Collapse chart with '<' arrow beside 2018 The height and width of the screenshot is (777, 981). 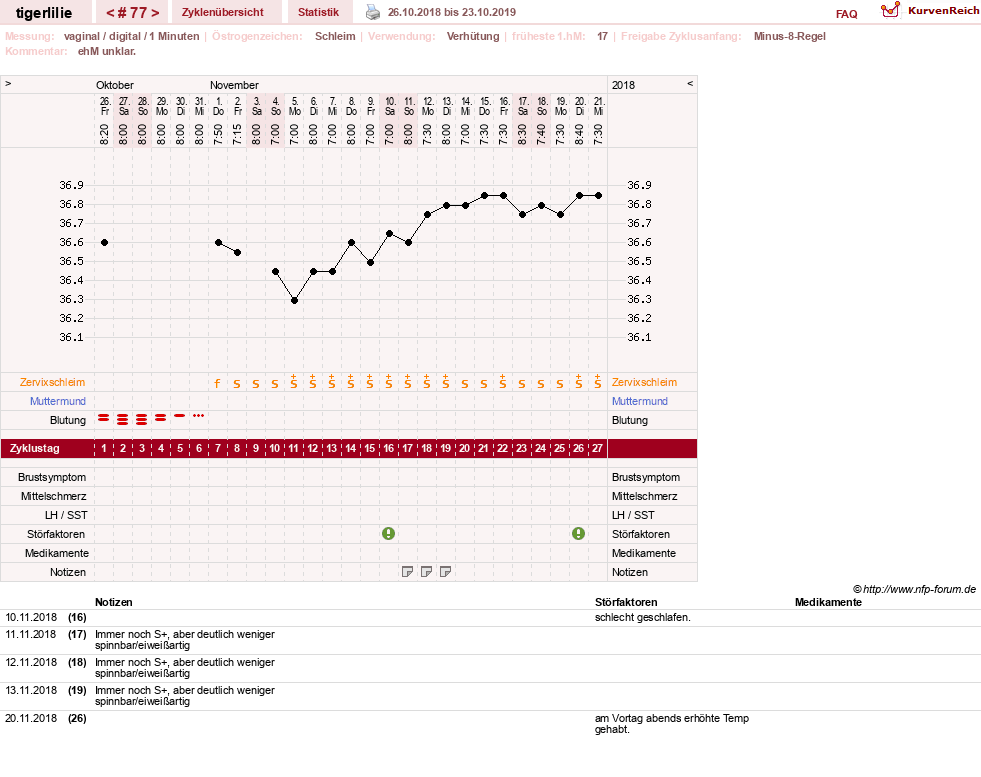pyautogui.click(x=690, y=83)
